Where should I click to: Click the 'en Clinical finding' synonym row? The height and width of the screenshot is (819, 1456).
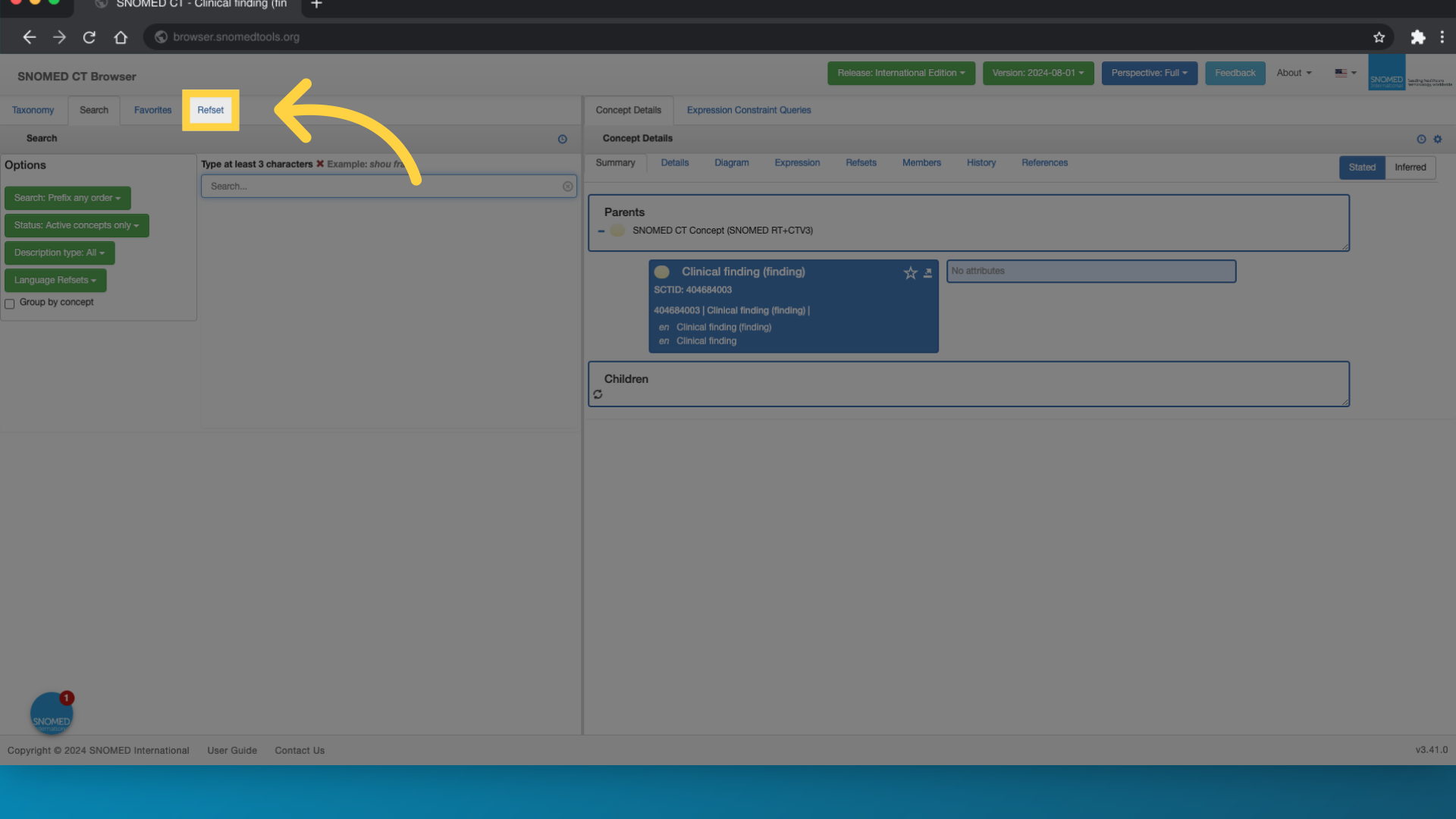tap(698, 341)
